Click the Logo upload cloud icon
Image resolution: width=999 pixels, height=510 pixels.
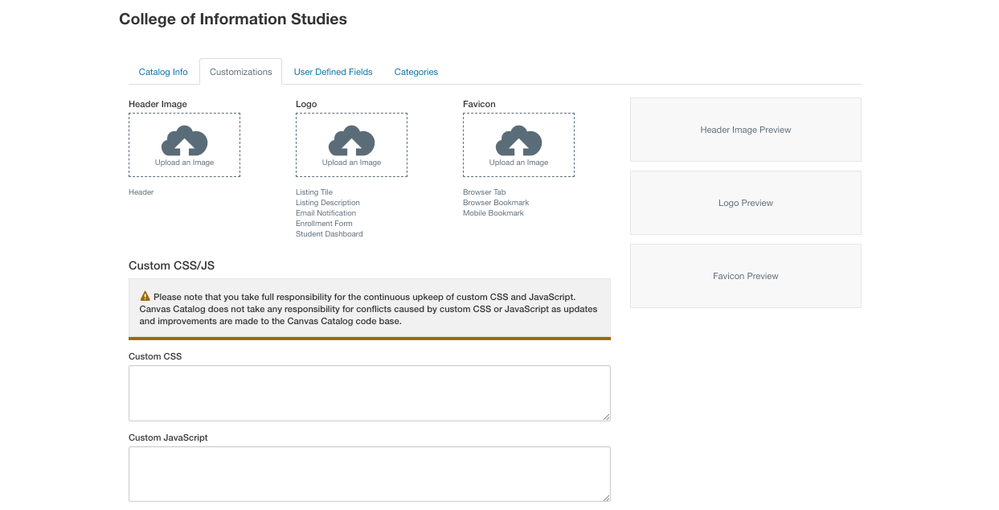[x=351, y=140]
